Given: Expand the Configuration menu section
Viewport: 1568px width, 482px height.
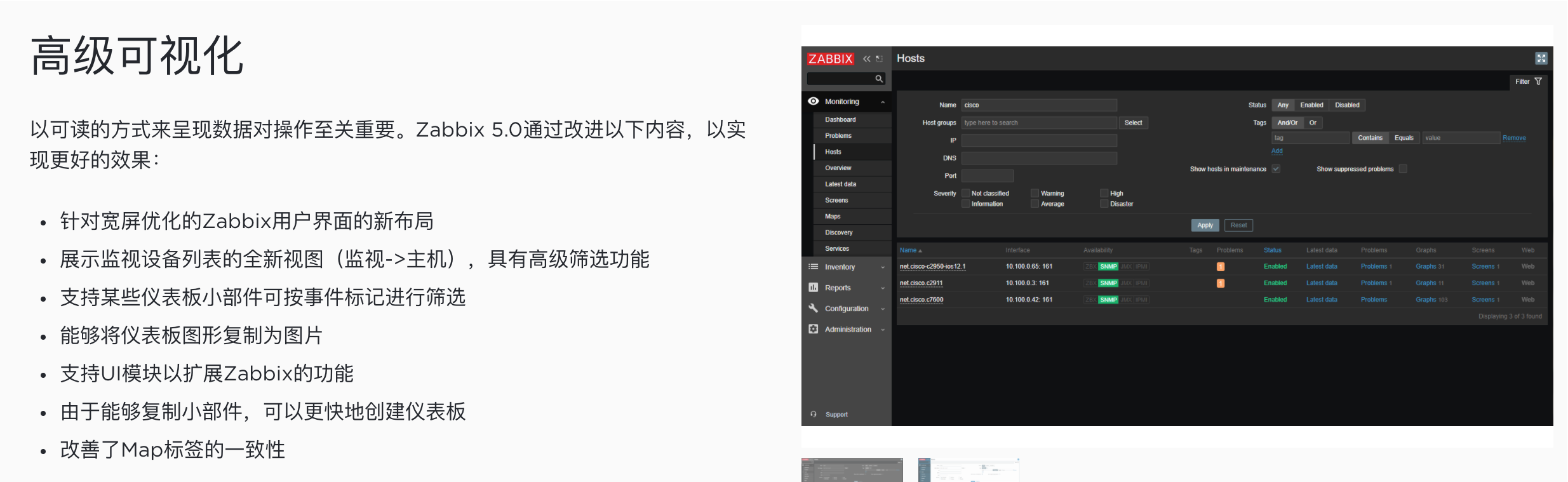Looking at the screenshot, I should click(883, 309).
